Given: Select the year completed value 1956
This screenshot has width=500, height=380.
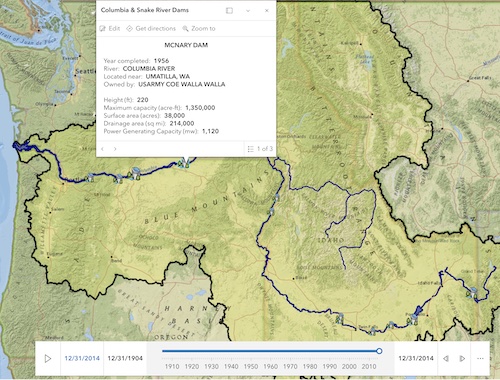Looking at the screenshot, I should coord(161,61).
